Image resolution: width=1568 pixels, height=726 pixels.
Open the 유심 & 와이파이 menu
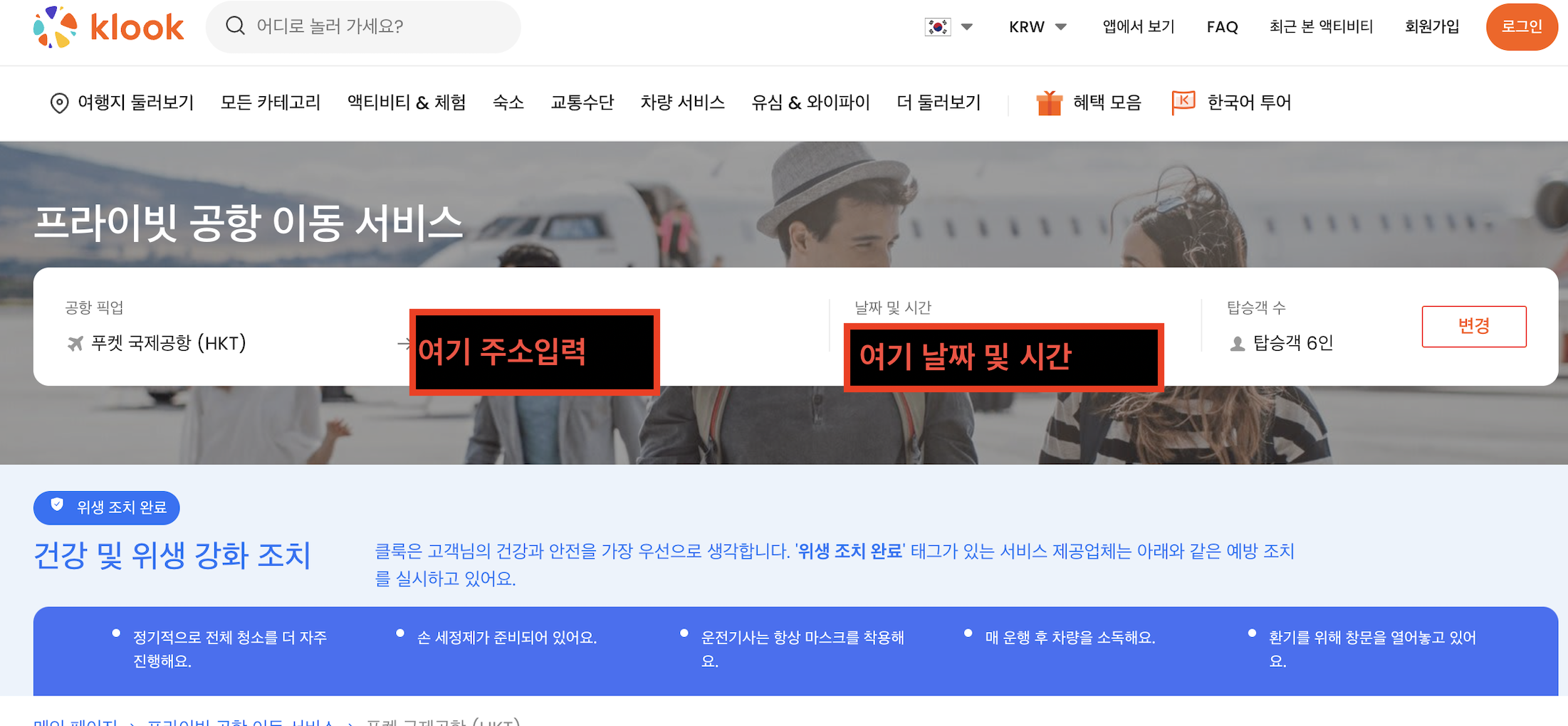[x=811, y=102]
